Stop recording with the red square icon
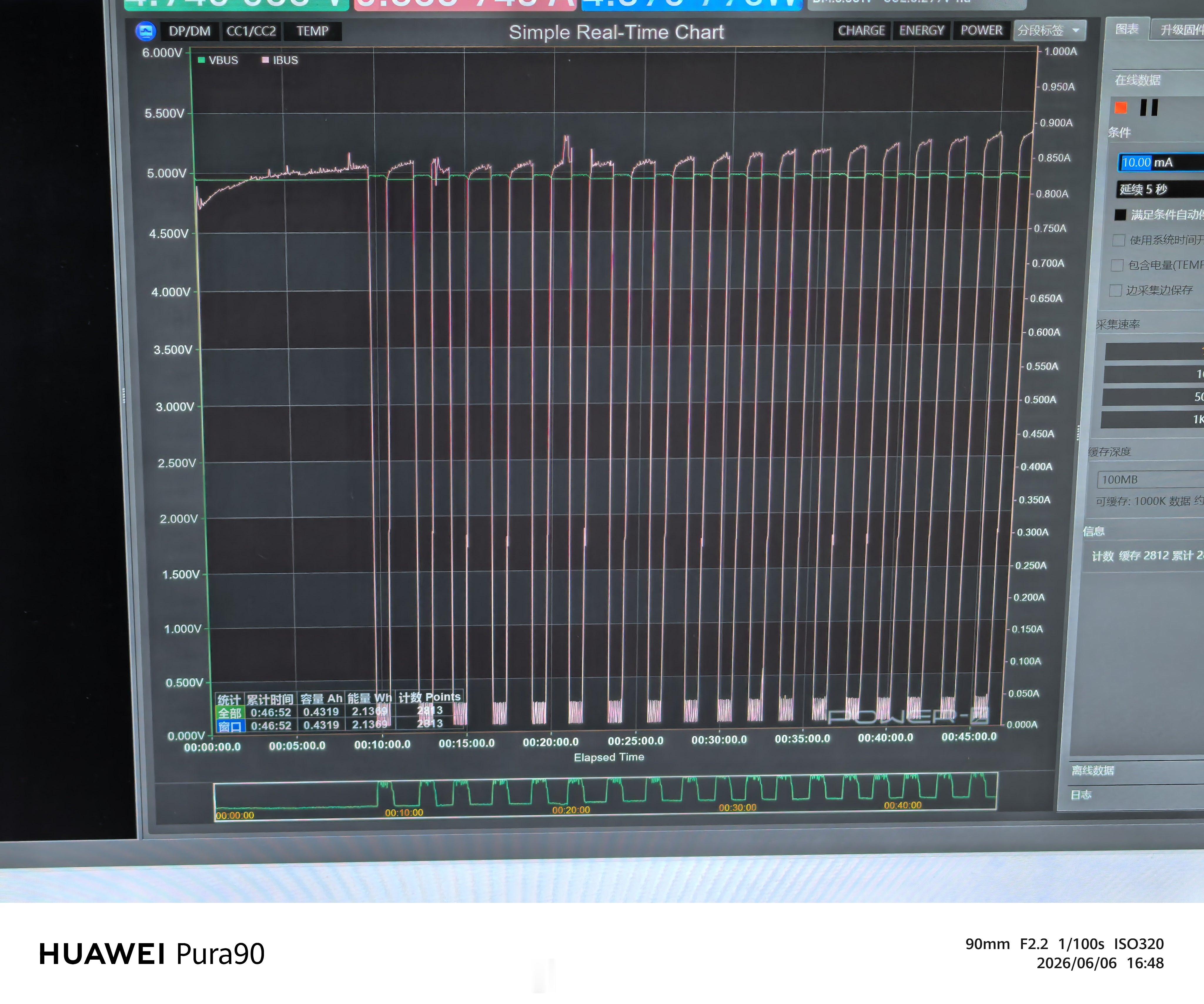The width and height of the screenshot is (1204, 1004). click(x=1120, y=107)
